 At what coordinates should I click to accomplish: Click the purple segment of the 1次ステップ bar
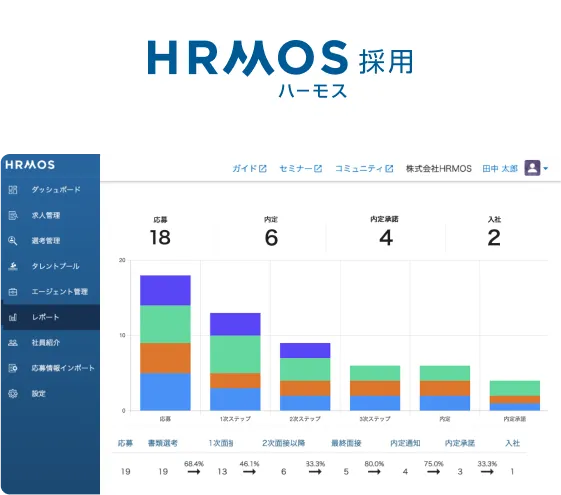(x=235, y=324)
